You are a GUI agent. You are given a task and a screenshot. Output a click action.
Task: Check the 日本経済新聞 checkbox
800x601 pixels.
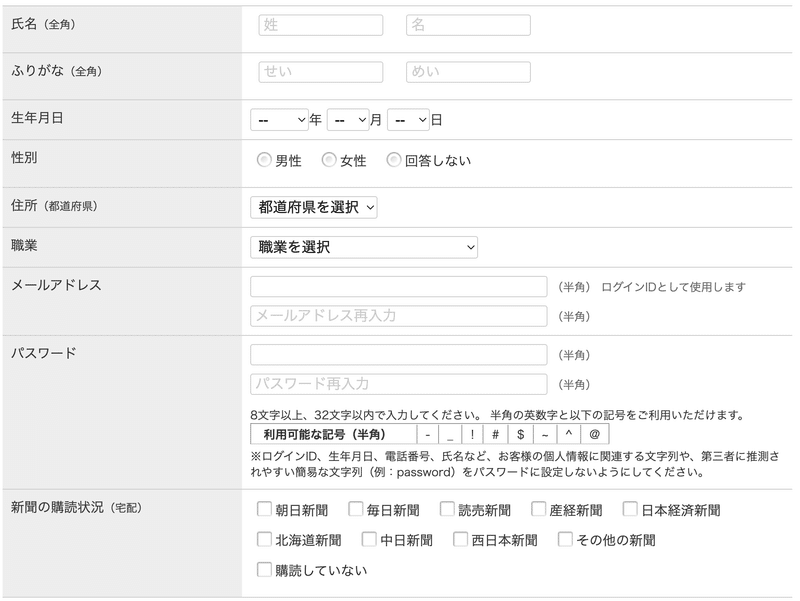coord(631,509)
